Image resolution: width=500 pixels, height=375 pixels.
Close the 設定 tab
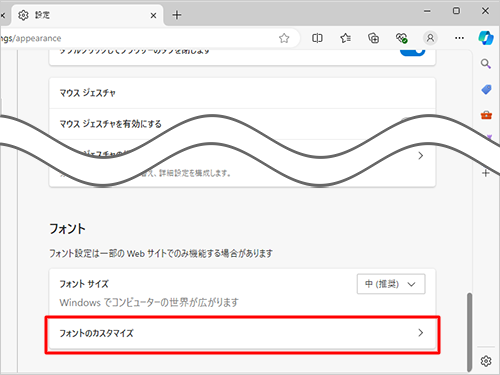coord(153,15)
